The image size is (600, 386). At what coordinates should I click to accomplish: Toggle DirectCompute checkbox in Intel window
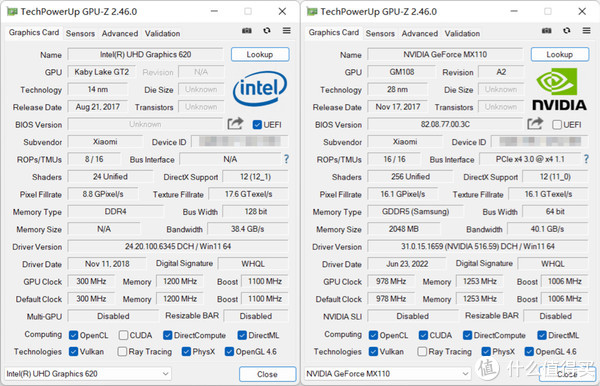tap(168, 336)
